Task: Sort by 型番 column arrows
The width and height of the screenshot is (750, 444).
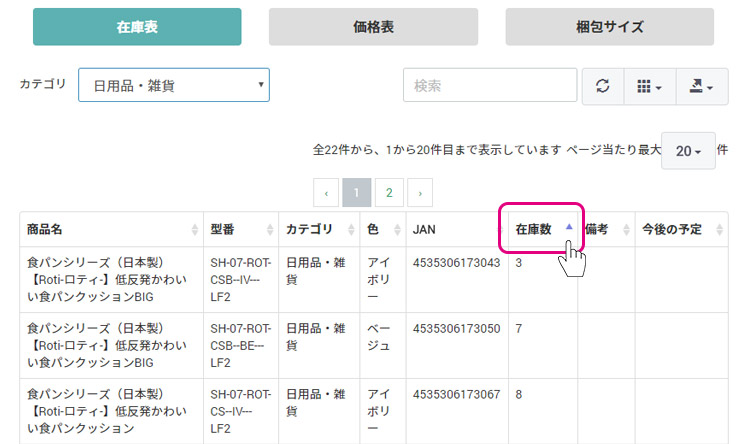Action: 270,230
